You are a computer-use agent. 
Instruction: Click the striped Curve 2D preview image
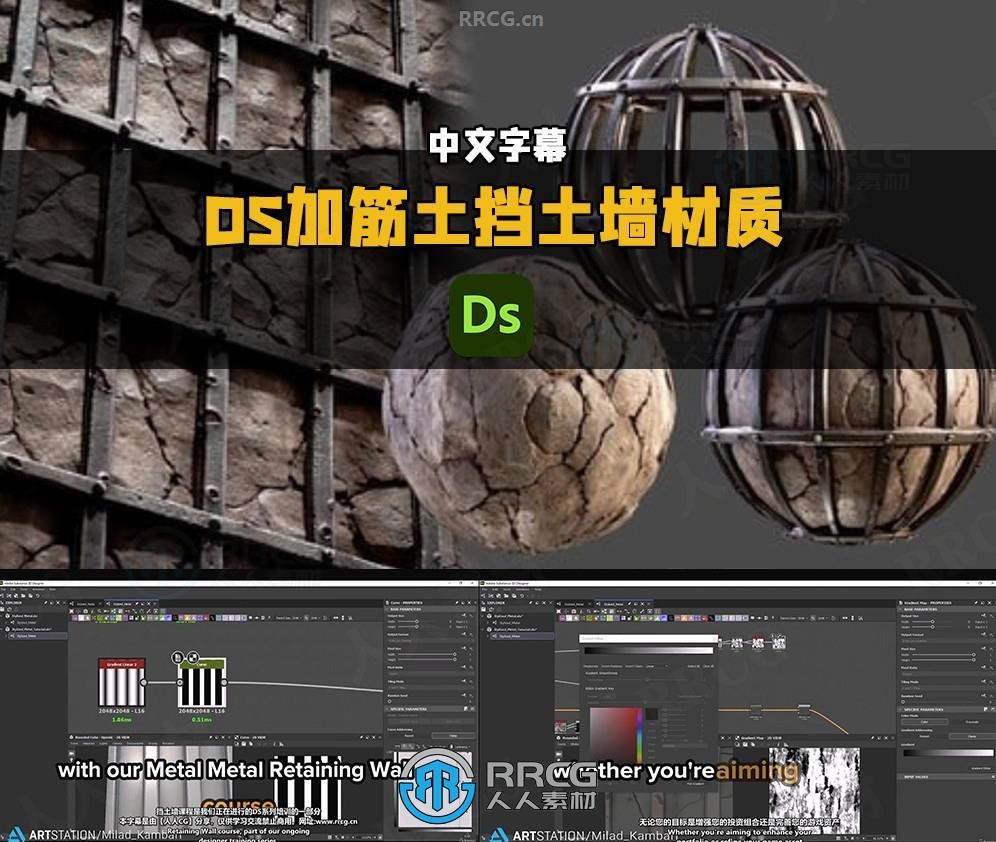pyautogui.click(x=306, y=787)
